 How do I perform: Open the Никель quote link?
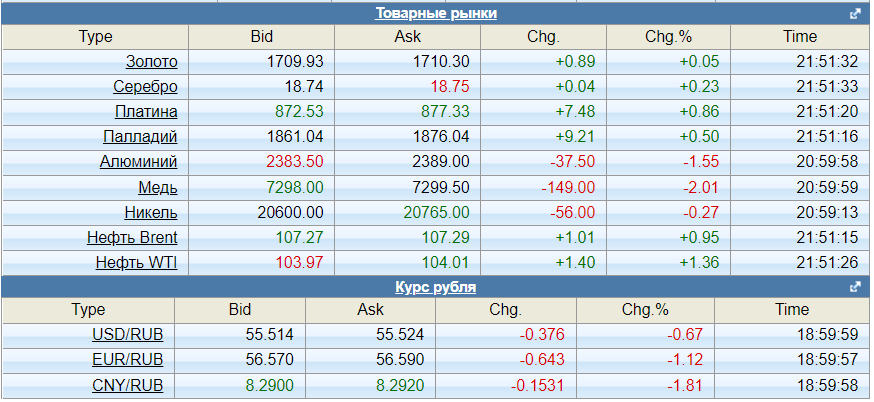click(151, 212)
